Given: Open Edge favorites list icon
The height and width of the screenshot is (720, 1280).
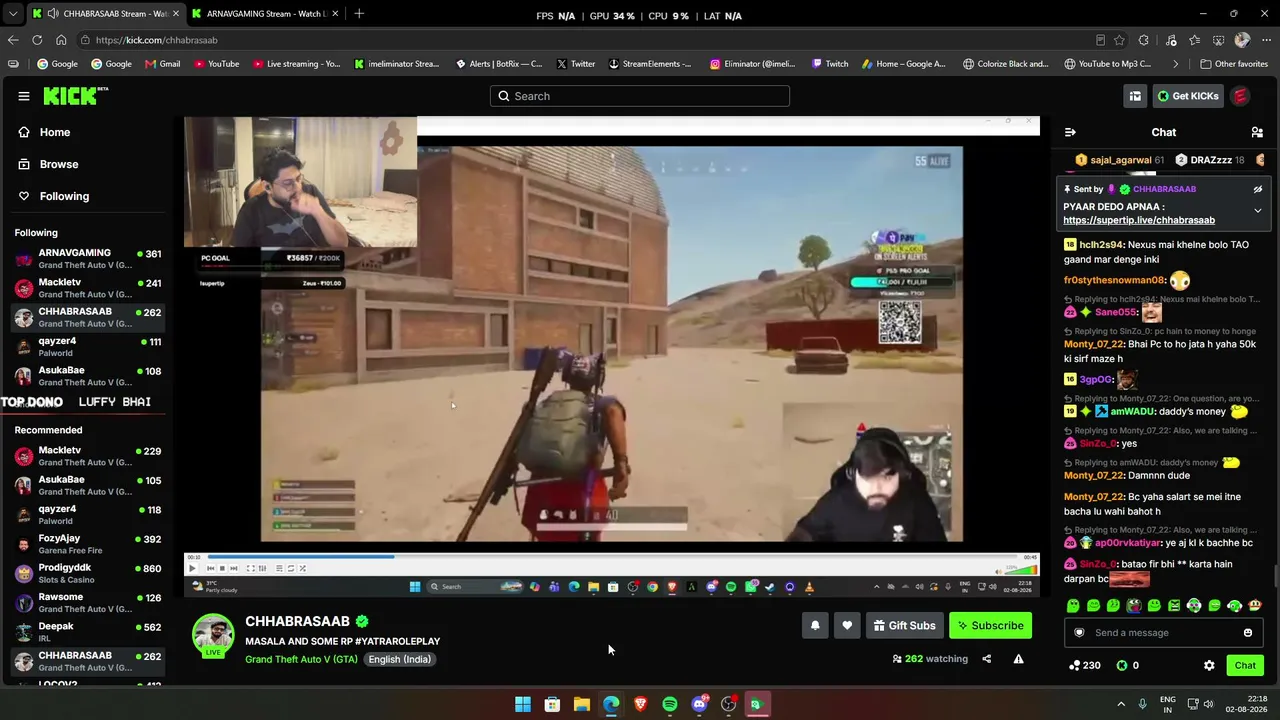Looking at the screenshot, I should (x=1194, y=40).
